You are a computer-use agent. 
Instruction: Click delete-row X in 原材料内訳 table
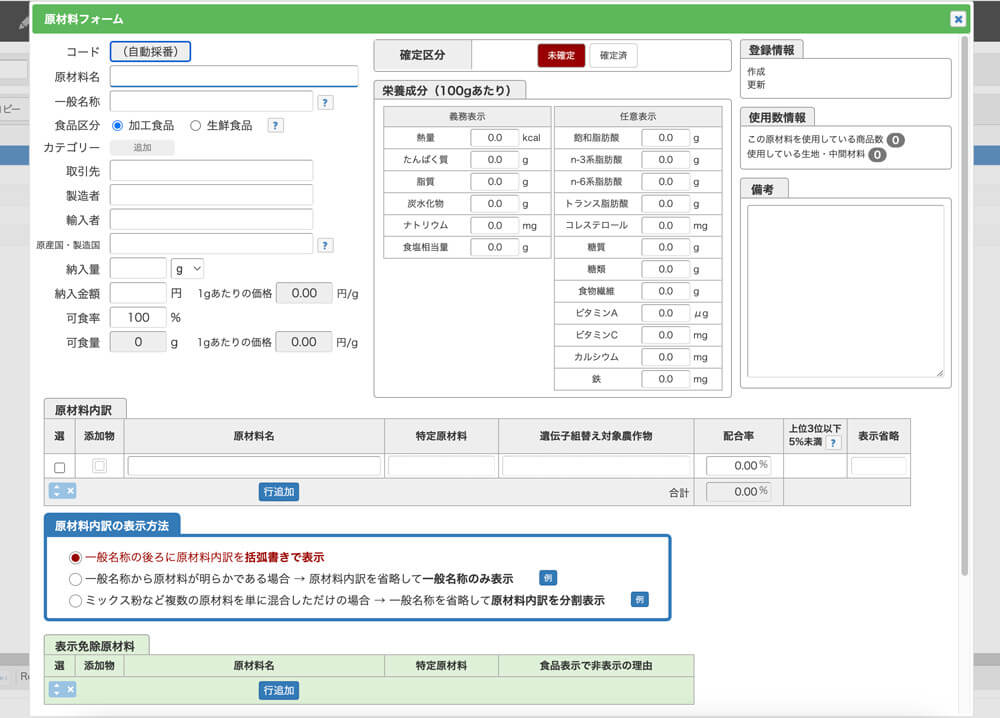click(x=70, y=491)
